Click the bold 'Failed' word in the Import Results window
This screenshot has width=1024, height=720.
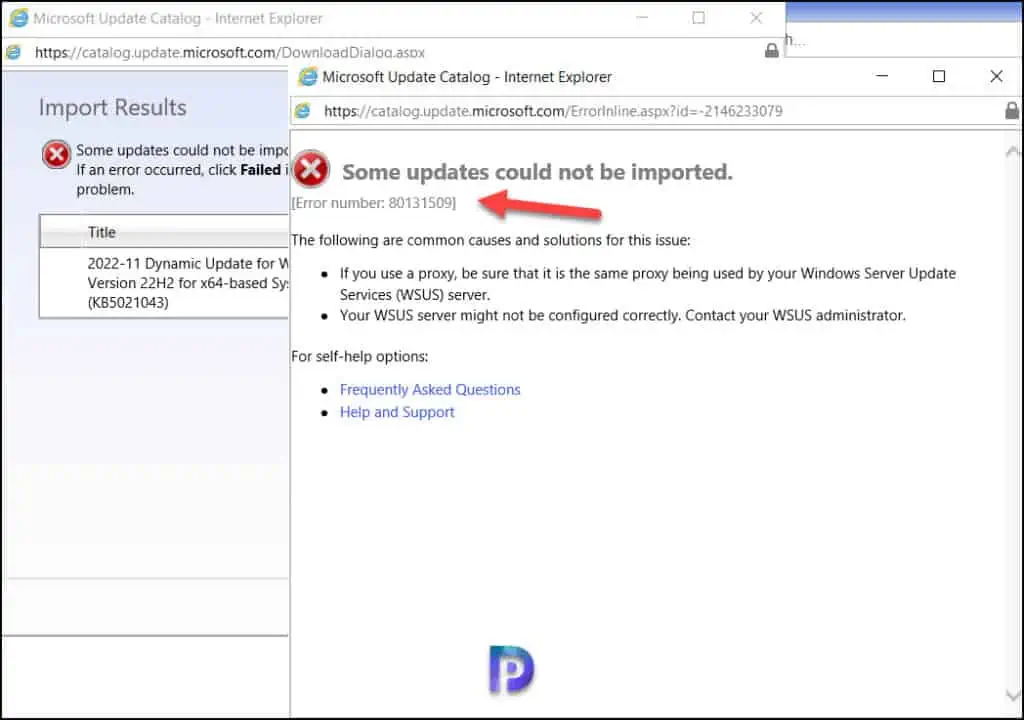click(260, 170)
